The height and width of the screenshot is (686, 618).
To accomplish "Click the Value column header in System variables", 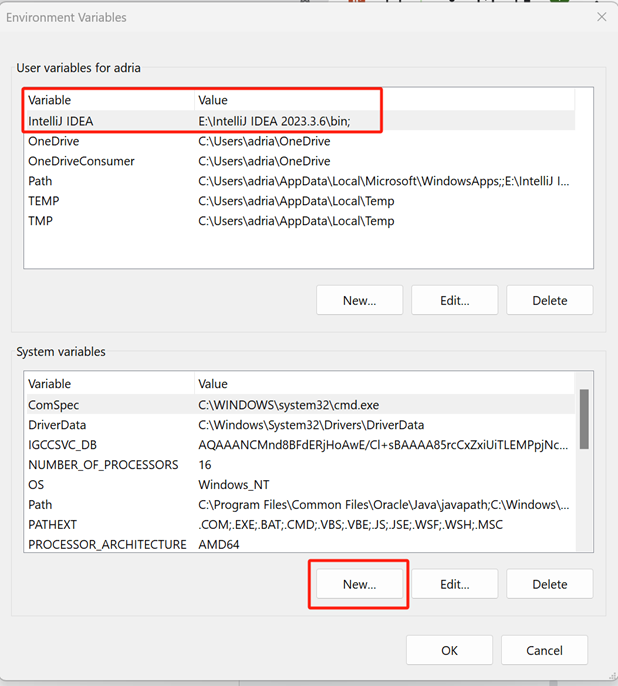I will [x=380, y=384].
